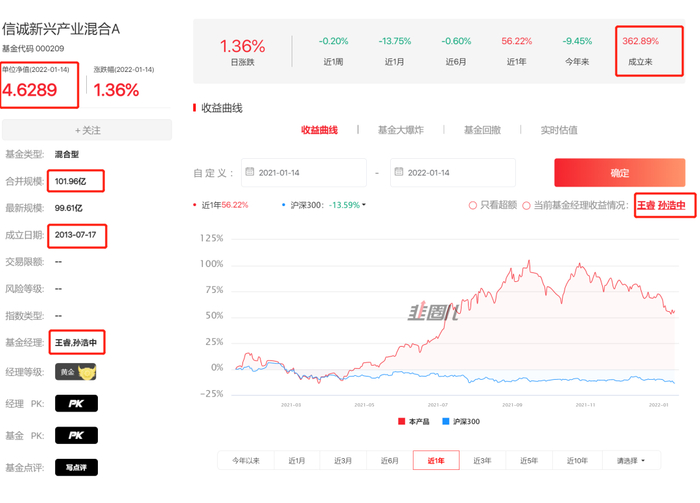Click the 最新规模 value 99.61亿
This screenshot has width=700, height=503.
(x=68, y=208)
